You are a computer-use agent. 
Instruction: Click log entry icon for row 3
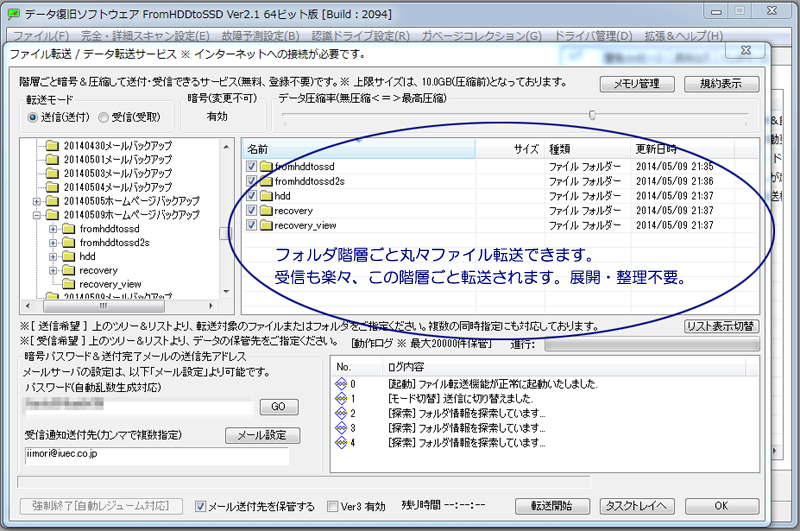[x=341, y=428]
